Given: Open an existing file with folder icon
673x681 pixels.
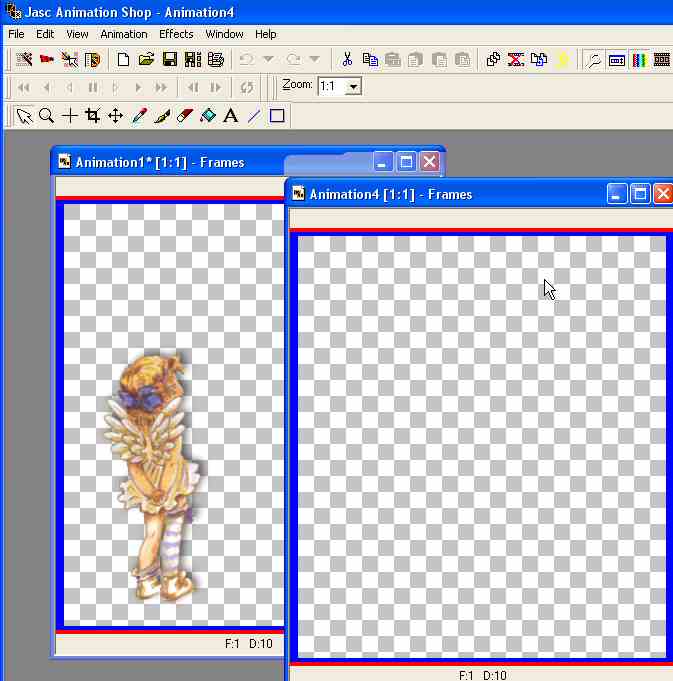Looking at the screenshot, I should tap(146, 59).
